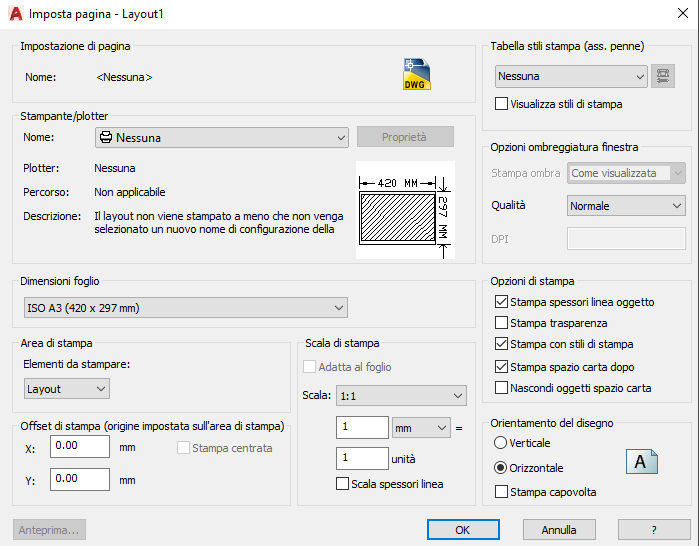This screenshot has height=546, width=699.
Task: Check Scala spessori linea box
Action: click(342, 484)
